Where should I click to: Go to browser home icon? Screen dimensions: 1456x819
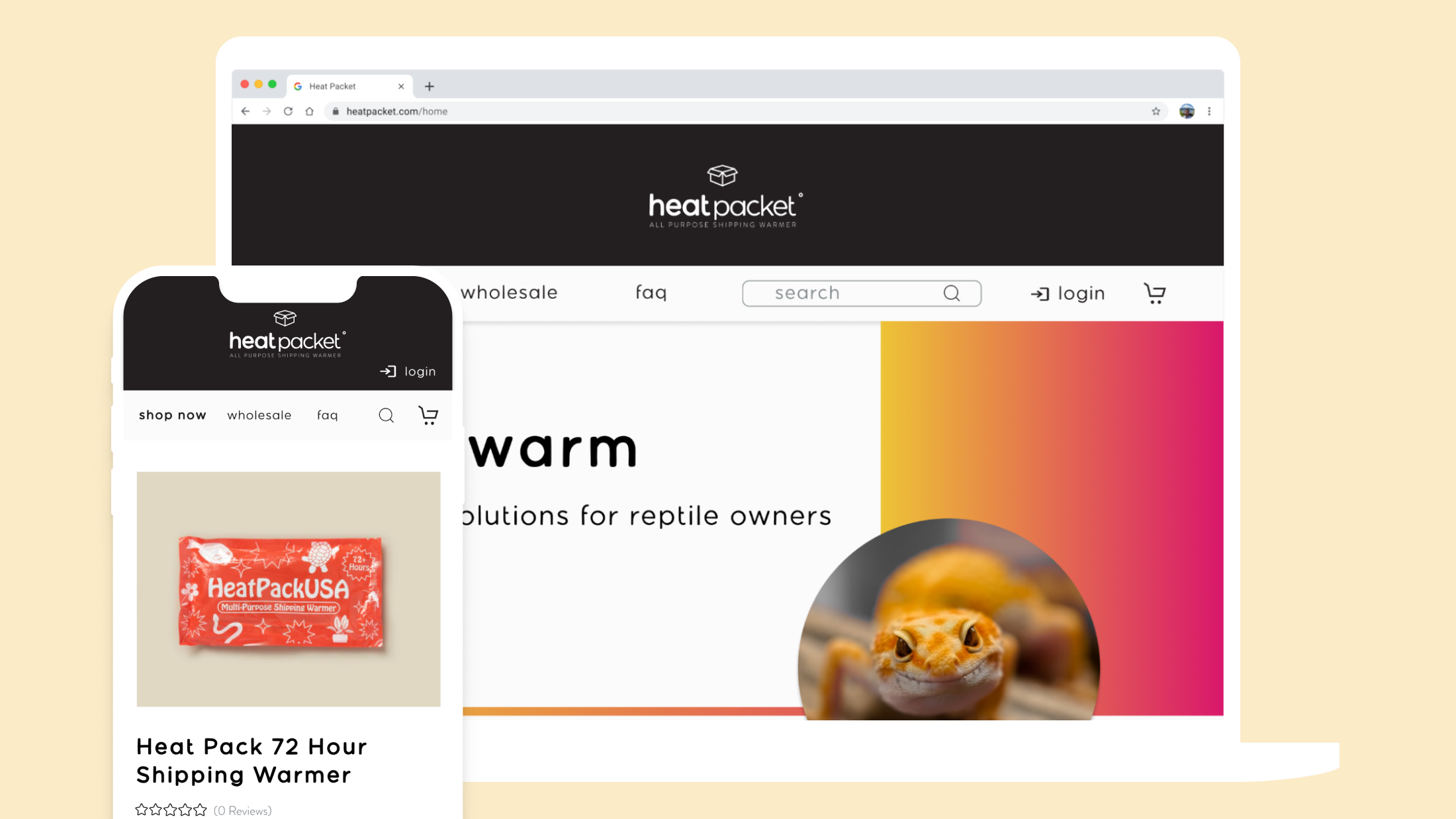(x=309, y=111)
